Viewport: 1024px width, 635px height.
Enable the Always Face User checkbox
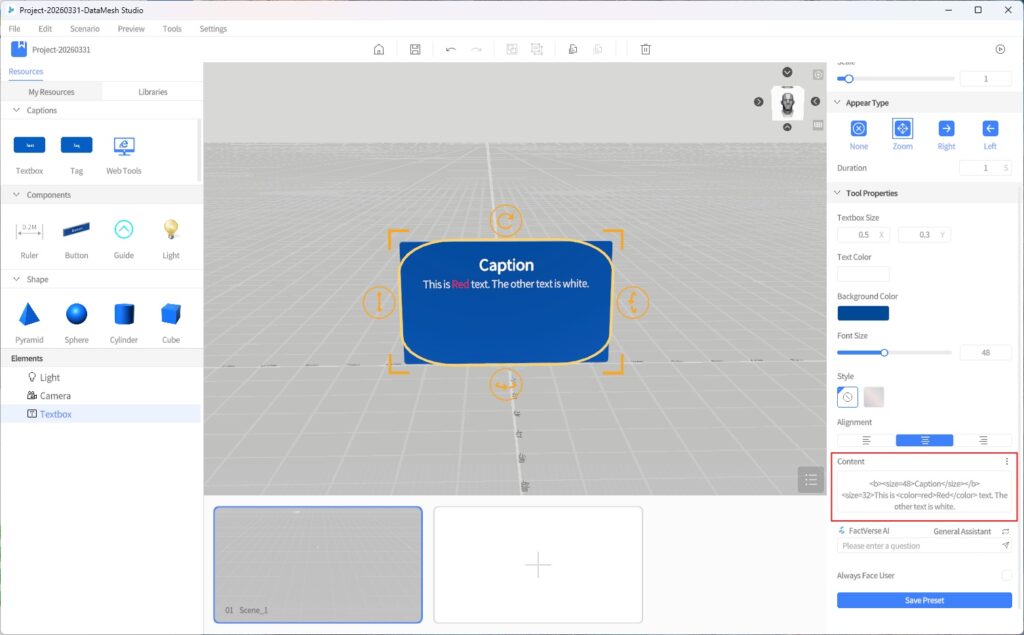(x=1006, y=575)
